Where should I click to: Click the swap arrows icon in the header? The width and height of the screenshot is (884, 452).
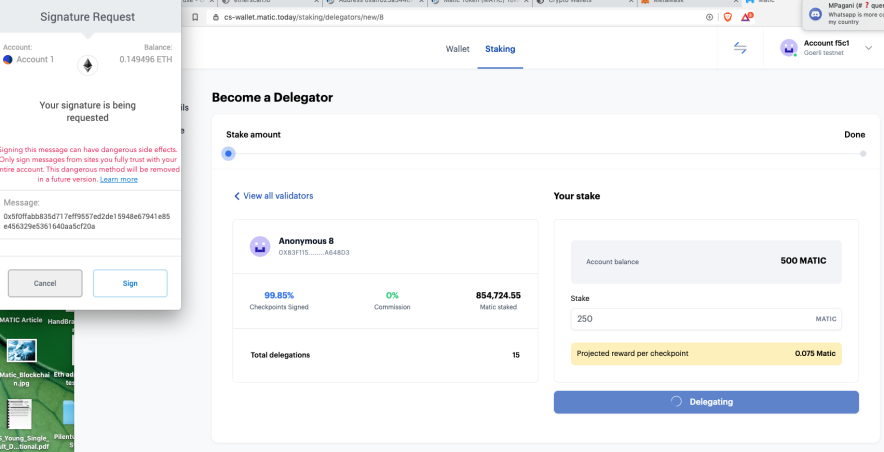click(740, 48)
